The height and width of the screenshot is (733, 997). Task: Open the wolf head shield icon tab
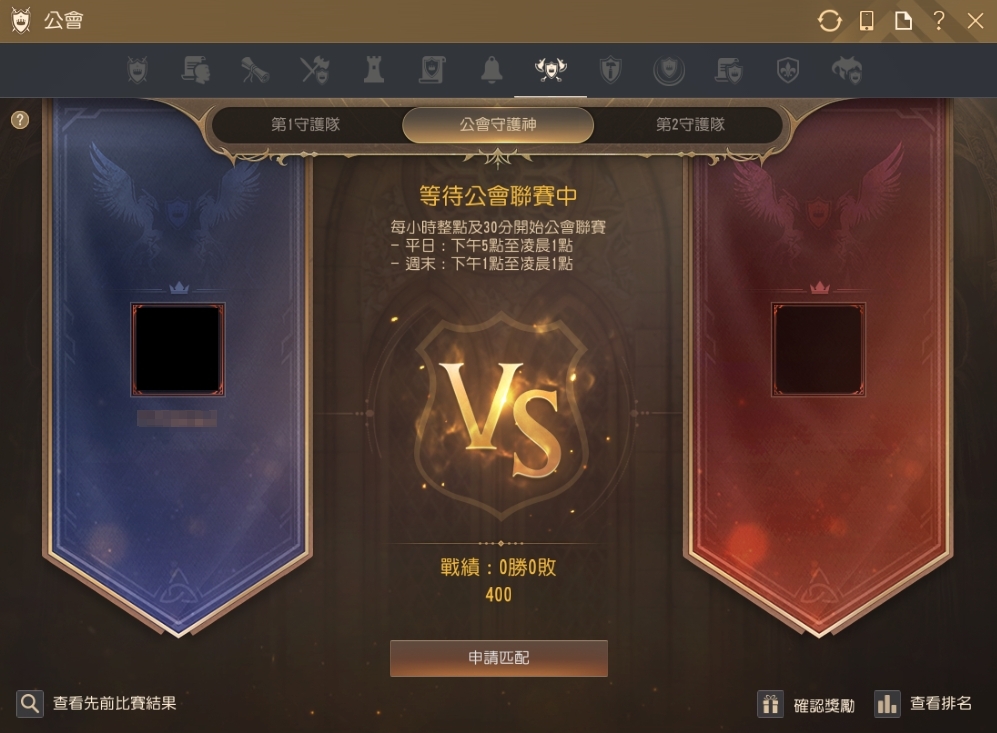[x=847, y=70]
